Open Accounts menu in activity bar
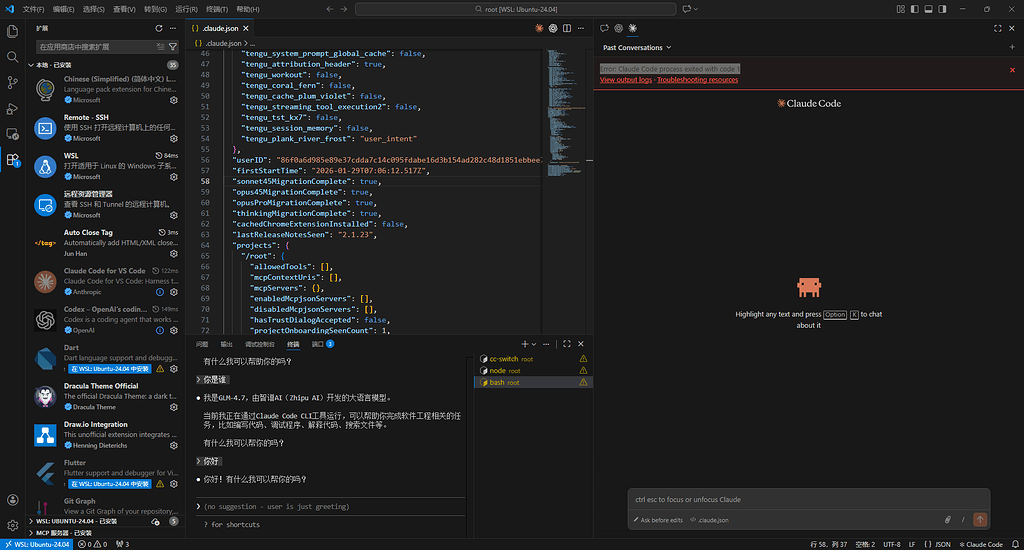Image resolution: width=1024 pixels, height=550 pixels. (x=12, y=500)
